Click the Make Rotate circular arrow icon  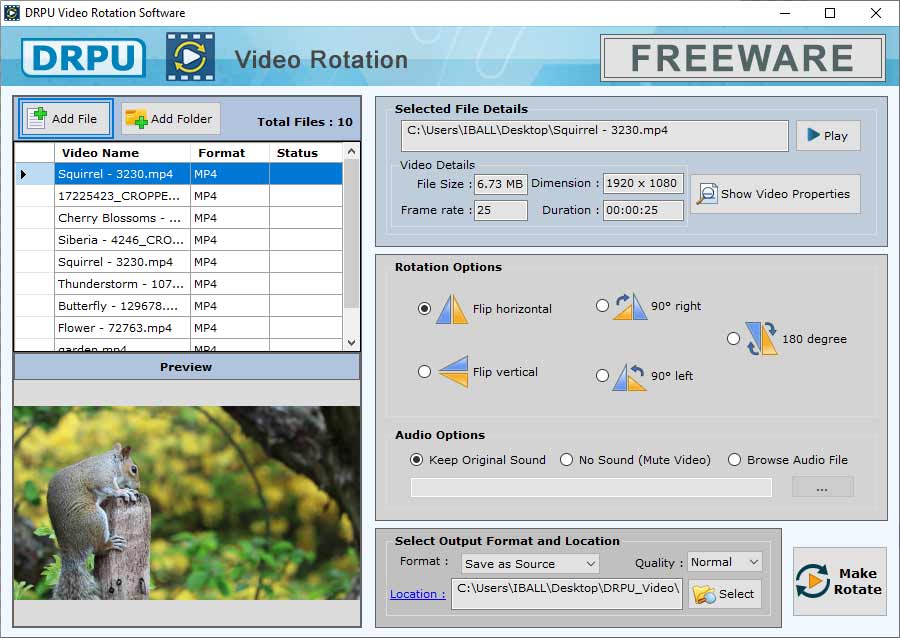[813, 581]
